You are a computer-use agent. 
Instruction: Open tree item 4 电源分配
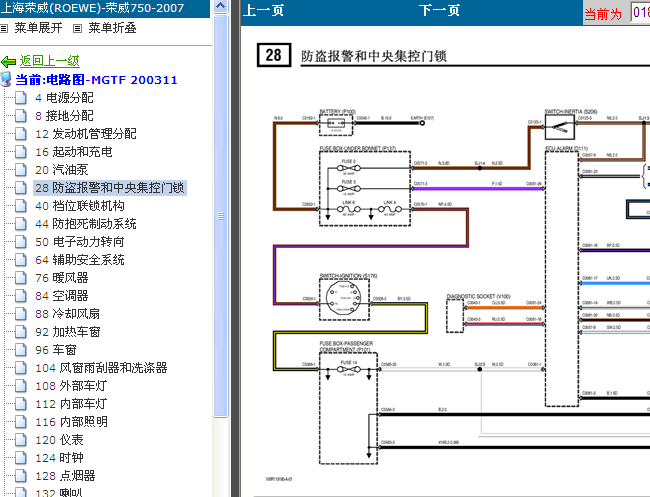64,98
